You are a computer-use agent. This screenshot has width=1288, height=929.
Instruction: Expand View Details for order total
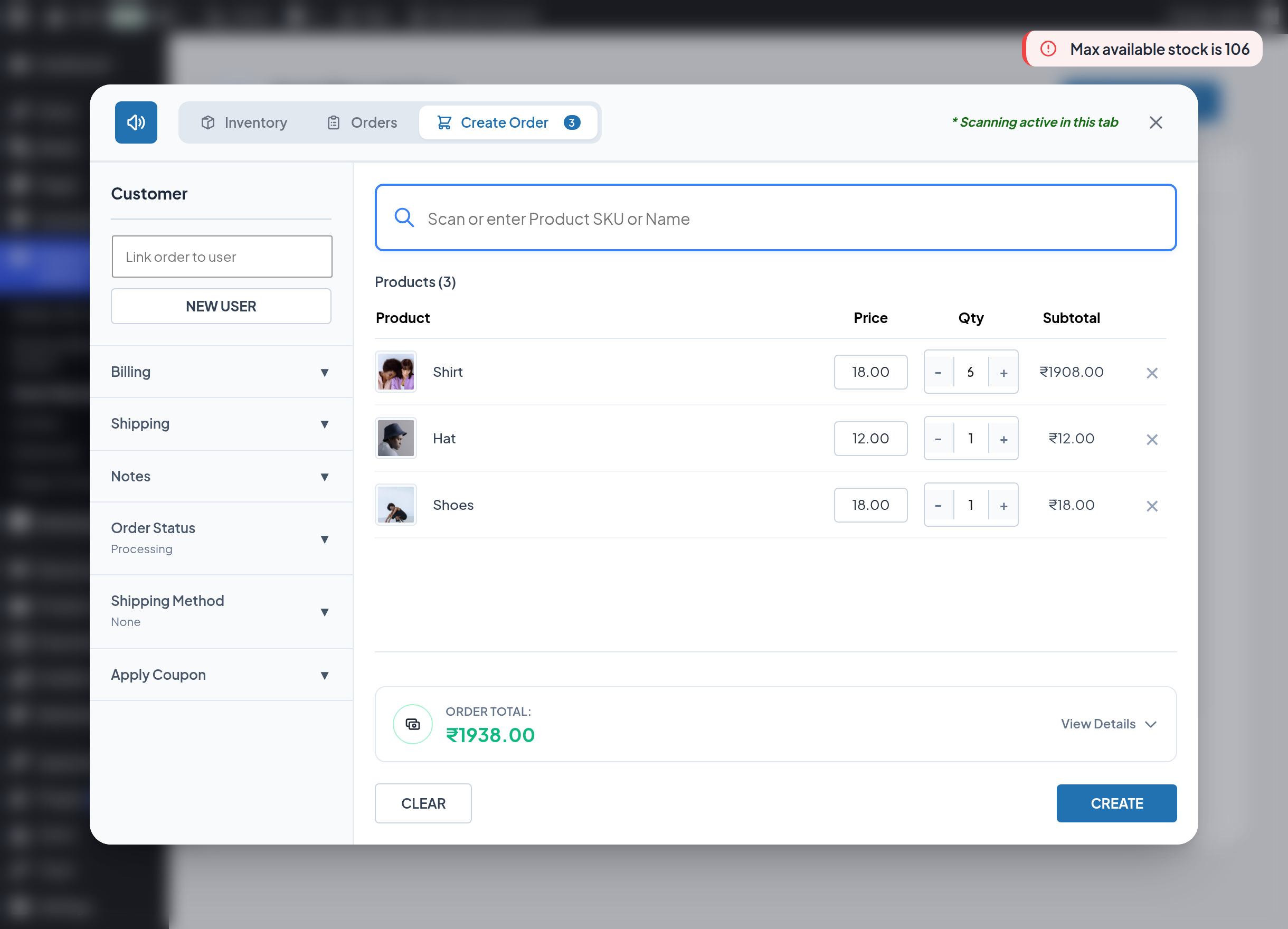[1109, 724]
